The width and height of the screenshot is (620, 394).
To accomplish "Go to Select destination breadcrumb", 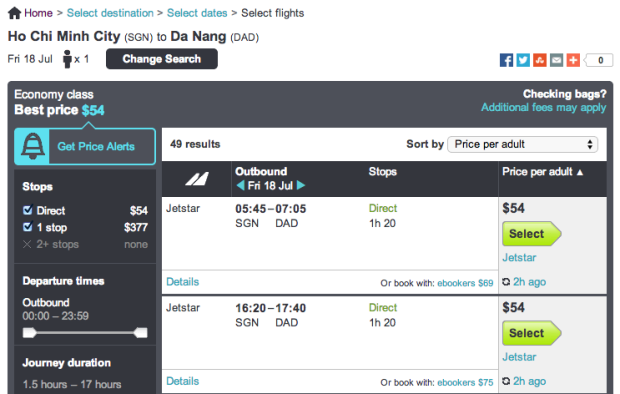I will pos(110,13).
